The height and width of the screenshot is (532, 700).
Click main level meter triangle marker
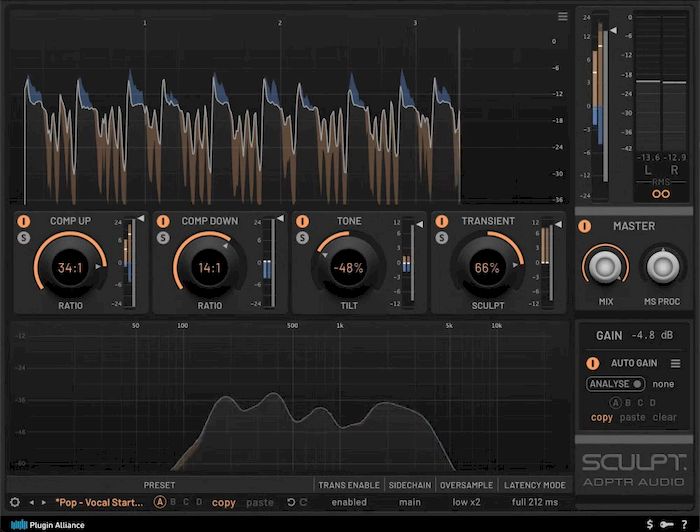[613, 30]
